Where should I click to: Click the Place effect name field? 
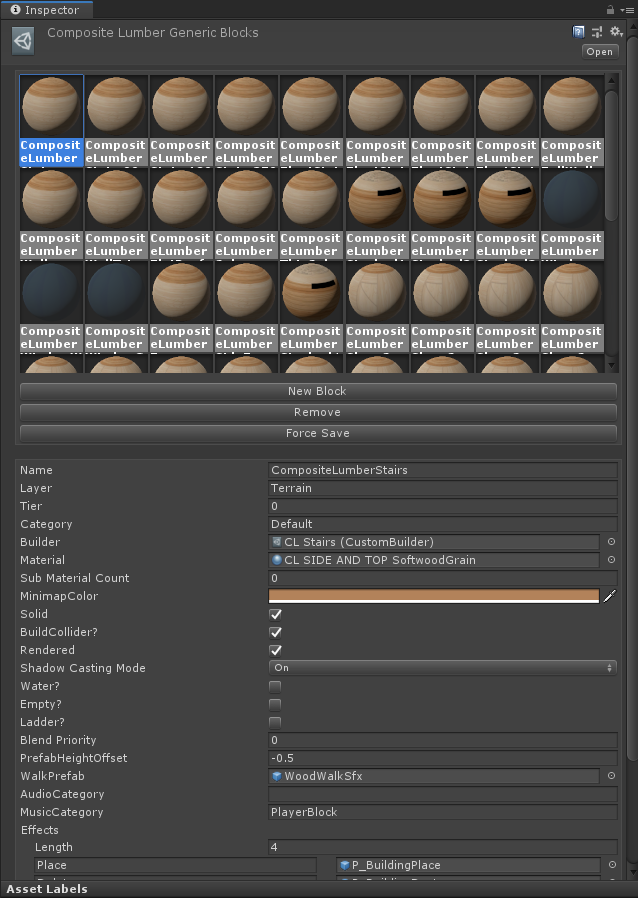tap(176, 865)
